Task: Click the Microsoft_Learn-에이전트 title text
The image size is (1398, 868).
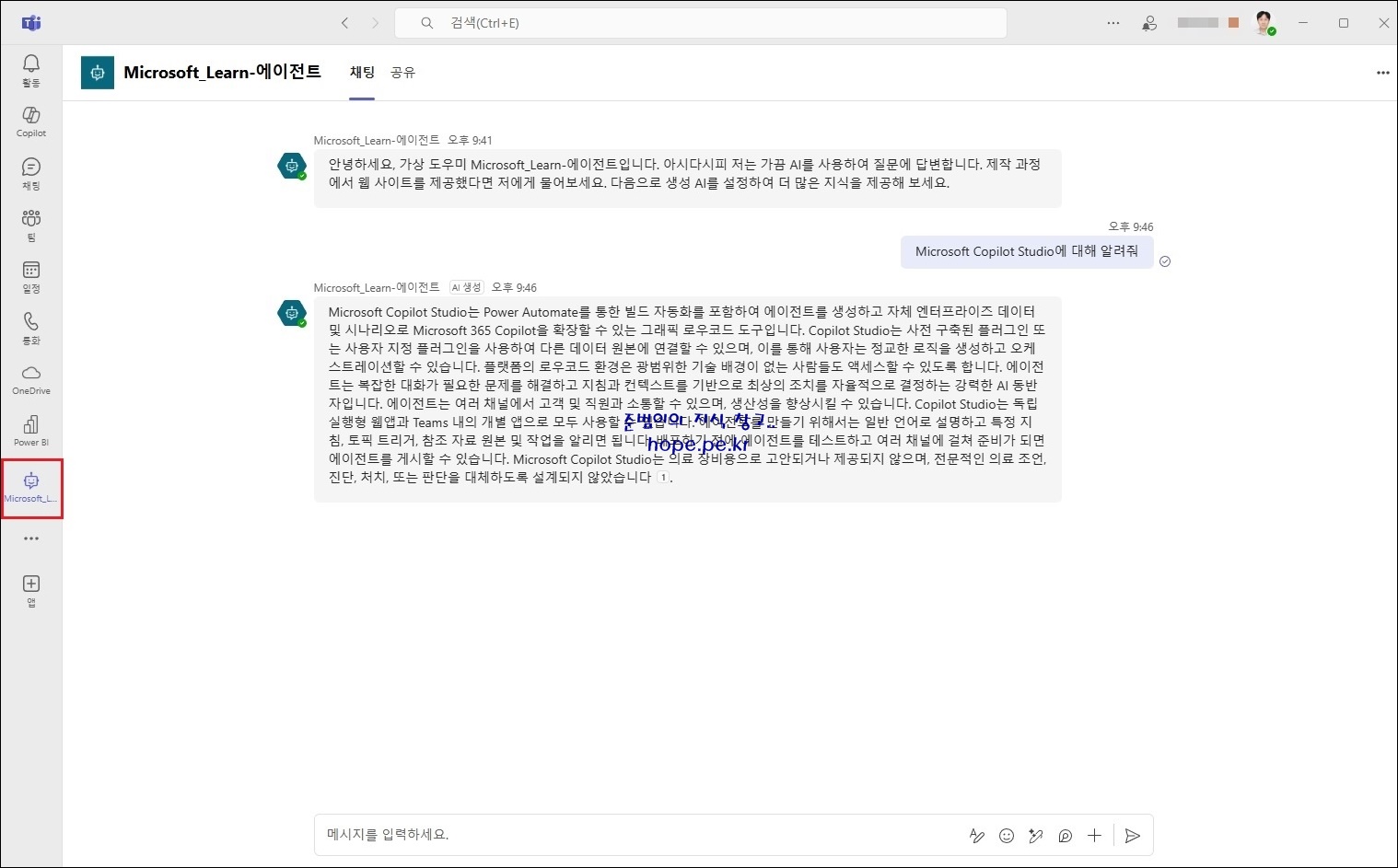Action: click(x=222, y=72)
